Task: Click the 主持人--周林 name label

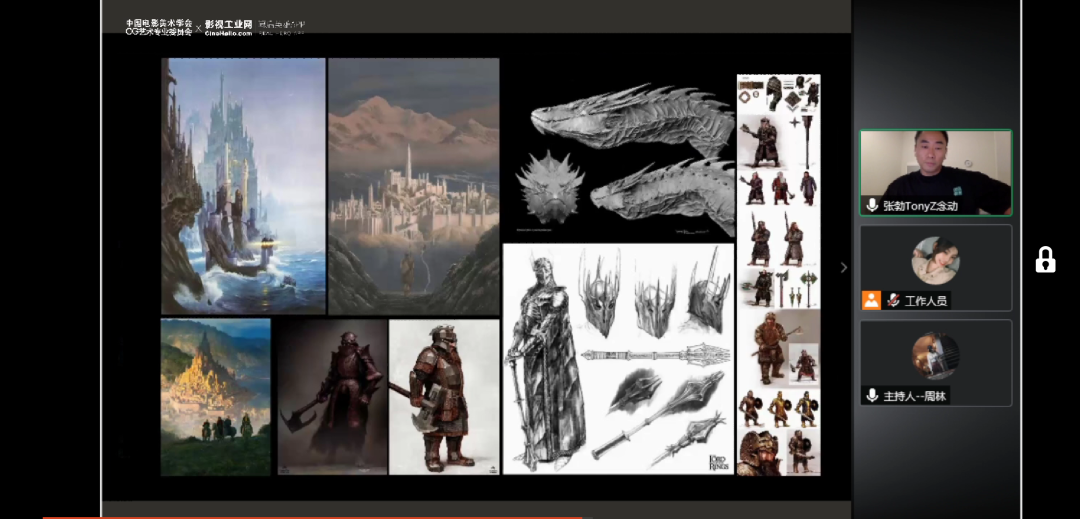Action: (x=915, y=396)
